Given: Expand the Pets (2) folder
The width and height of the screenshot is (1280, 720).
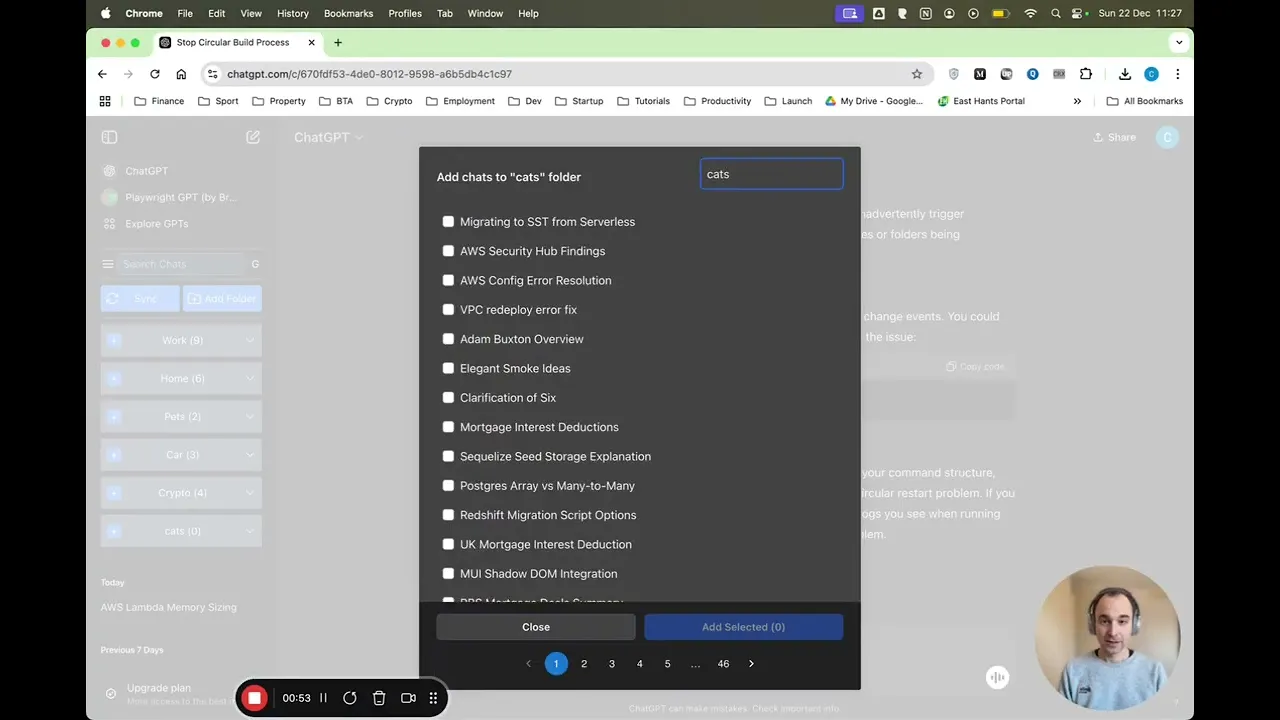Looking at the screenshot, I should click(x=250, y=416).
